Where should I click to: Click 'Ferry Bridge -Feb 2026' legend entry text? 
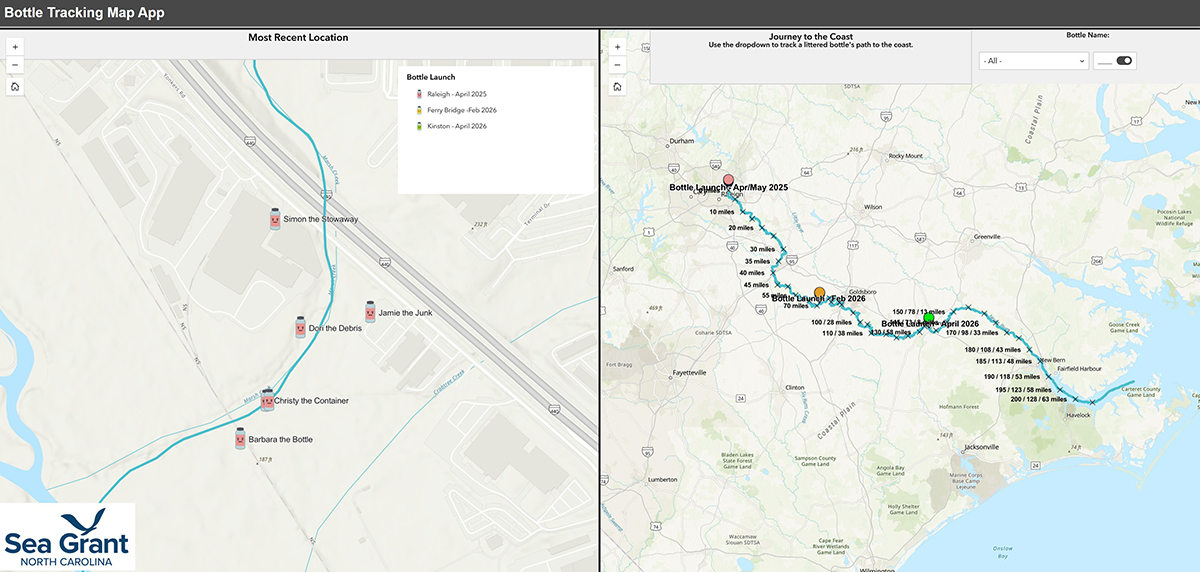pyautogui.click(x=462, y=109)
